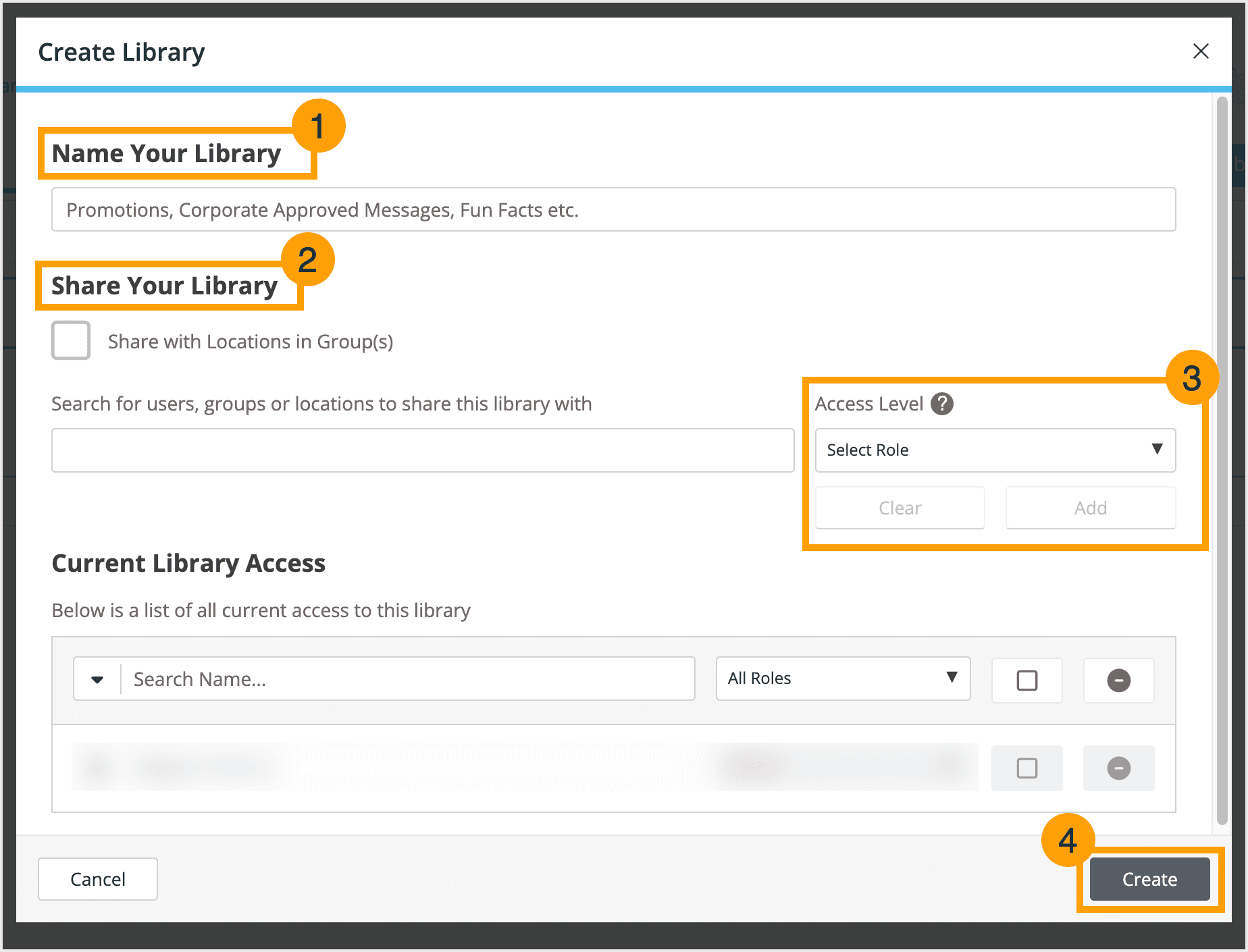The width and height of the screenshot is (1248, 952).
Task: Close the Create Library dialog
Action: point(1201,51)
